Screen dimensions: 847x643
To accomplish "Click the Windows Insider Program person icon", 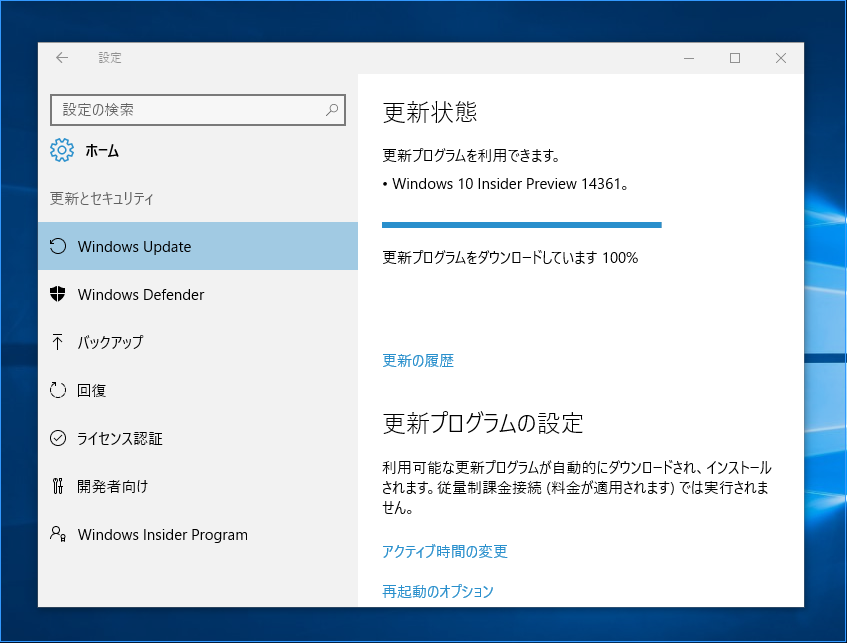I will point(58,534).
